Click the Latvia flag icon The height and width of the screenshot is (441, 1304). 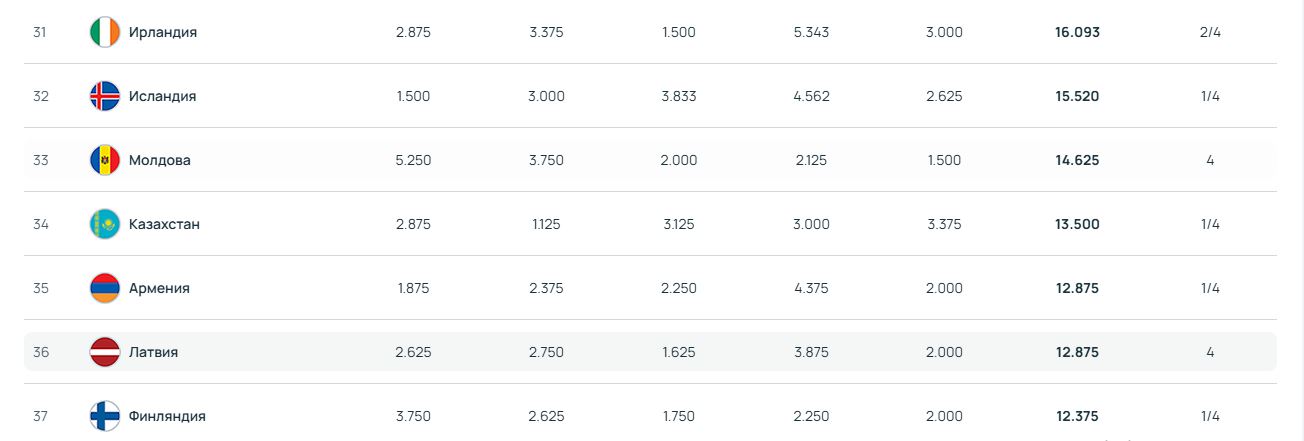[x=104, y=352]
